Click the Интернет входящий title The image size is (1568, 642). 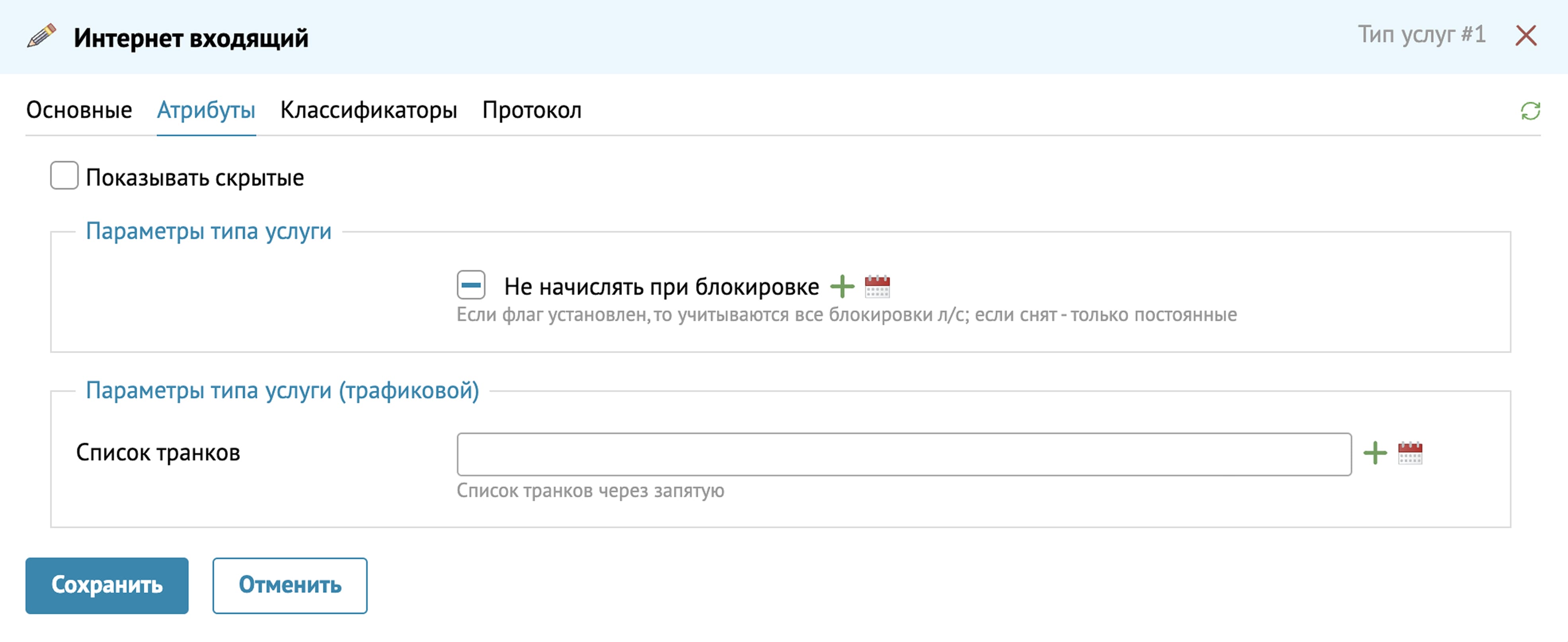pos(191,38)
